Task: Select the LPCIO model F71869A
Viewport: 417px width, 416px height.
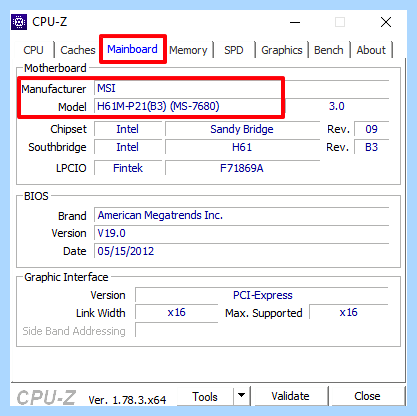Action: click(x=242, y=168)
